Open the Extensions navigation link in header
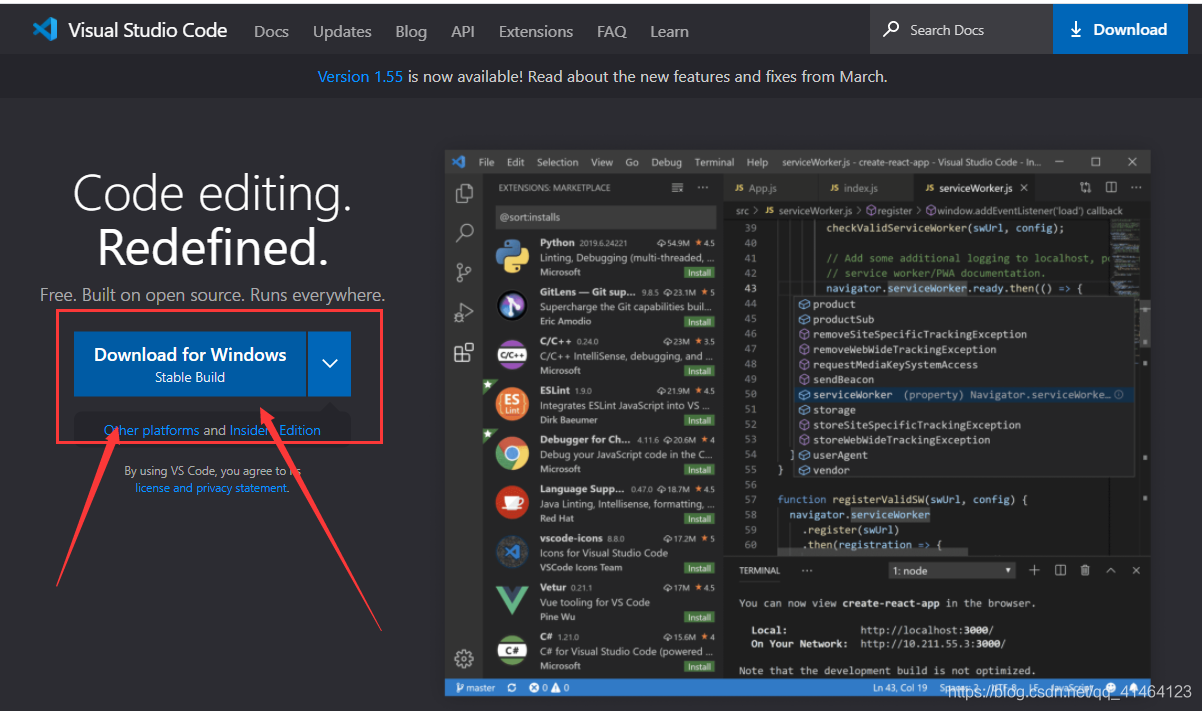The image size is (1202, 711). pyautogui.click(x=536, y=31)
